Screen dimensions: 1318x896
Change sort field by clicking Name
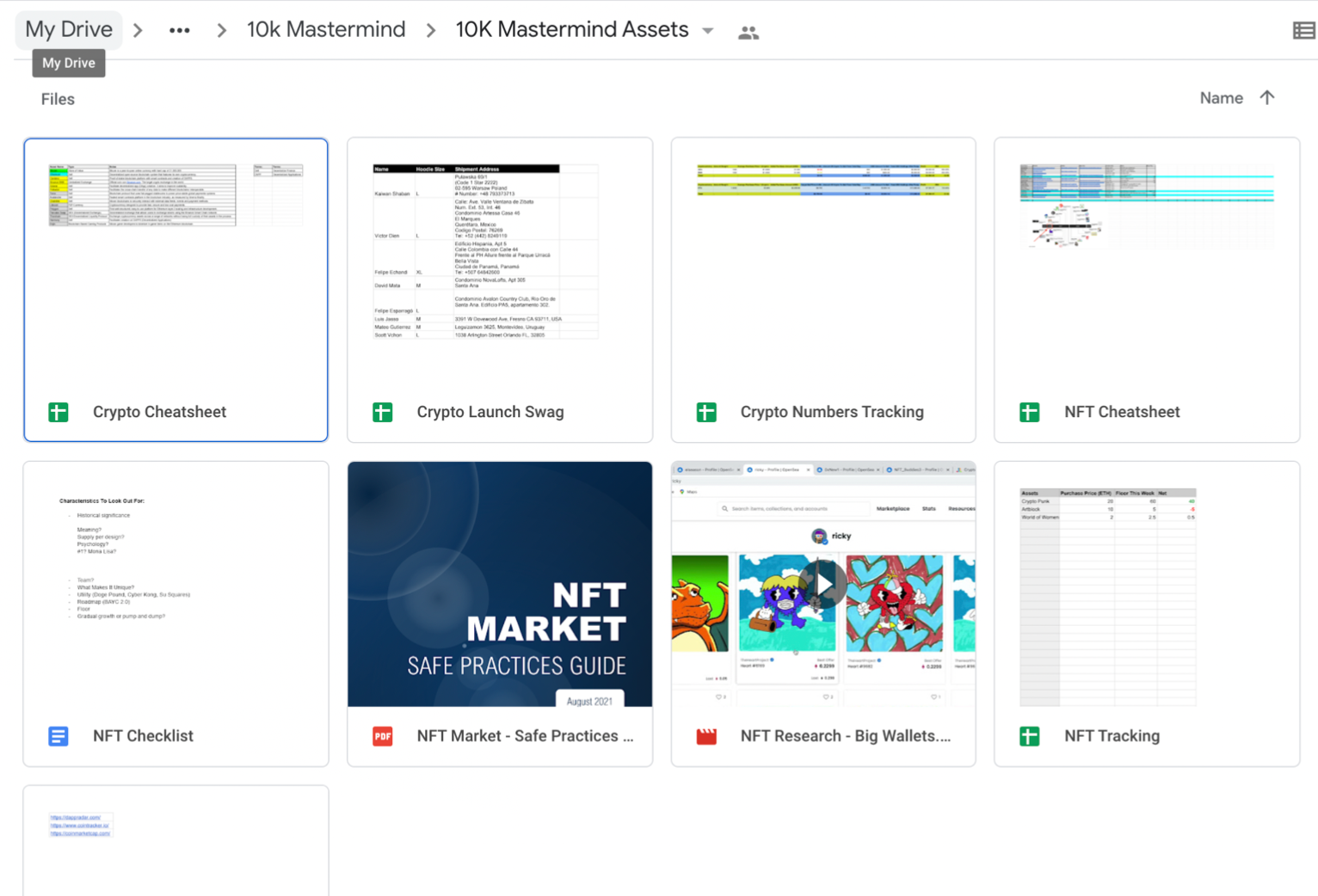[1222, 98]
